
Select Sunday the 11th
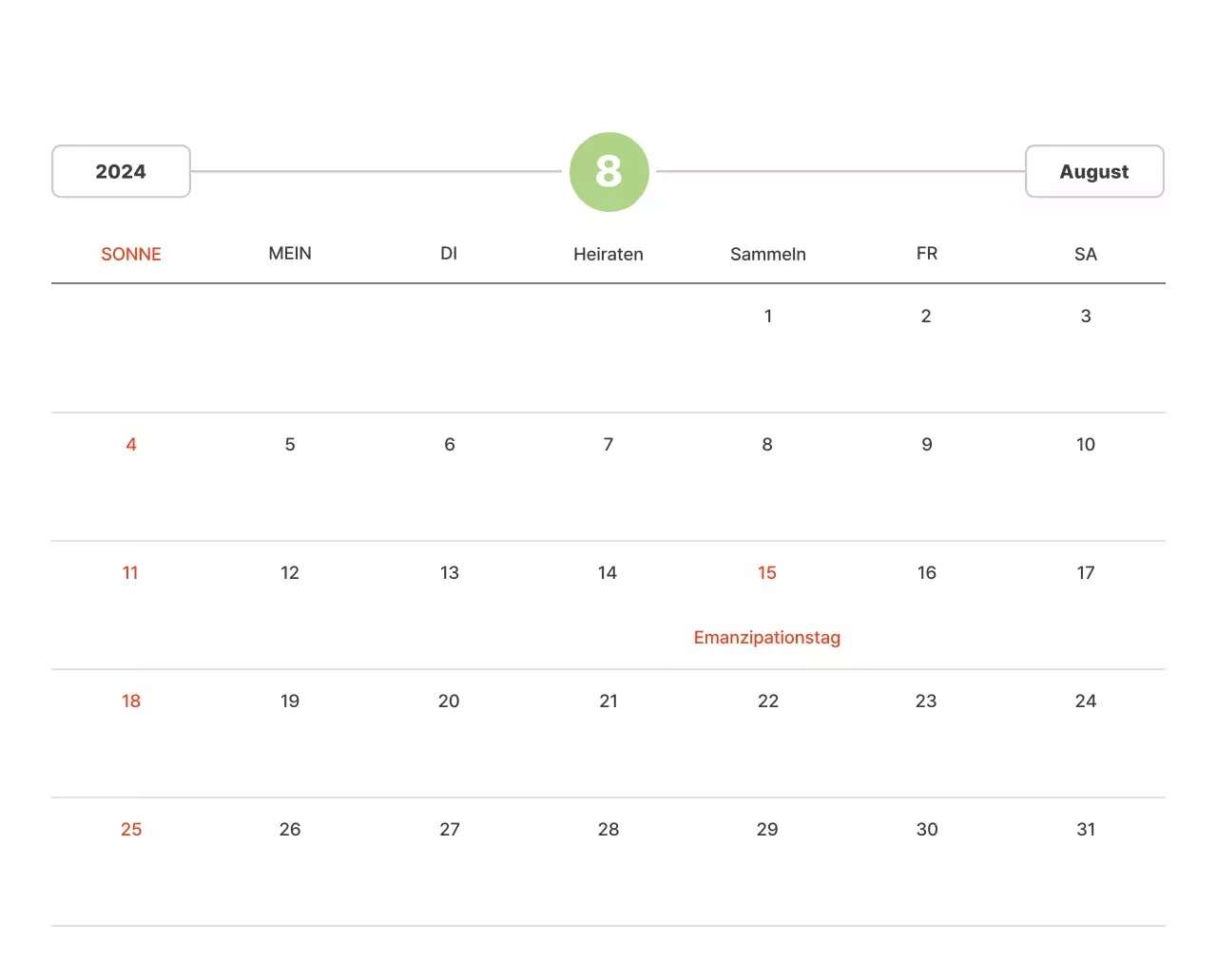tap(131, 572)
